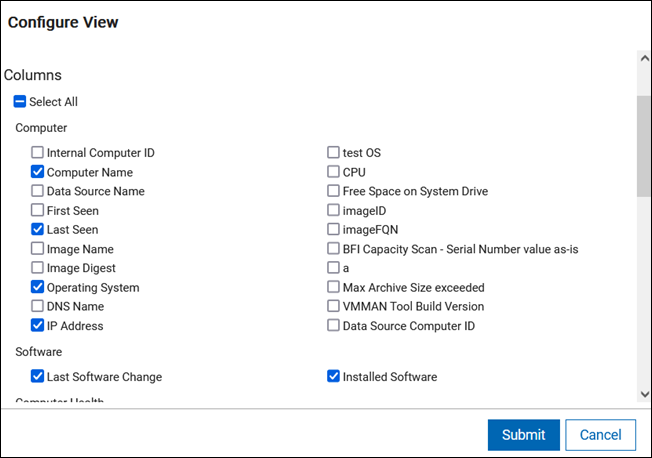Disable the Last Software Change column
The image size is (652, 458).
point(38,377)
